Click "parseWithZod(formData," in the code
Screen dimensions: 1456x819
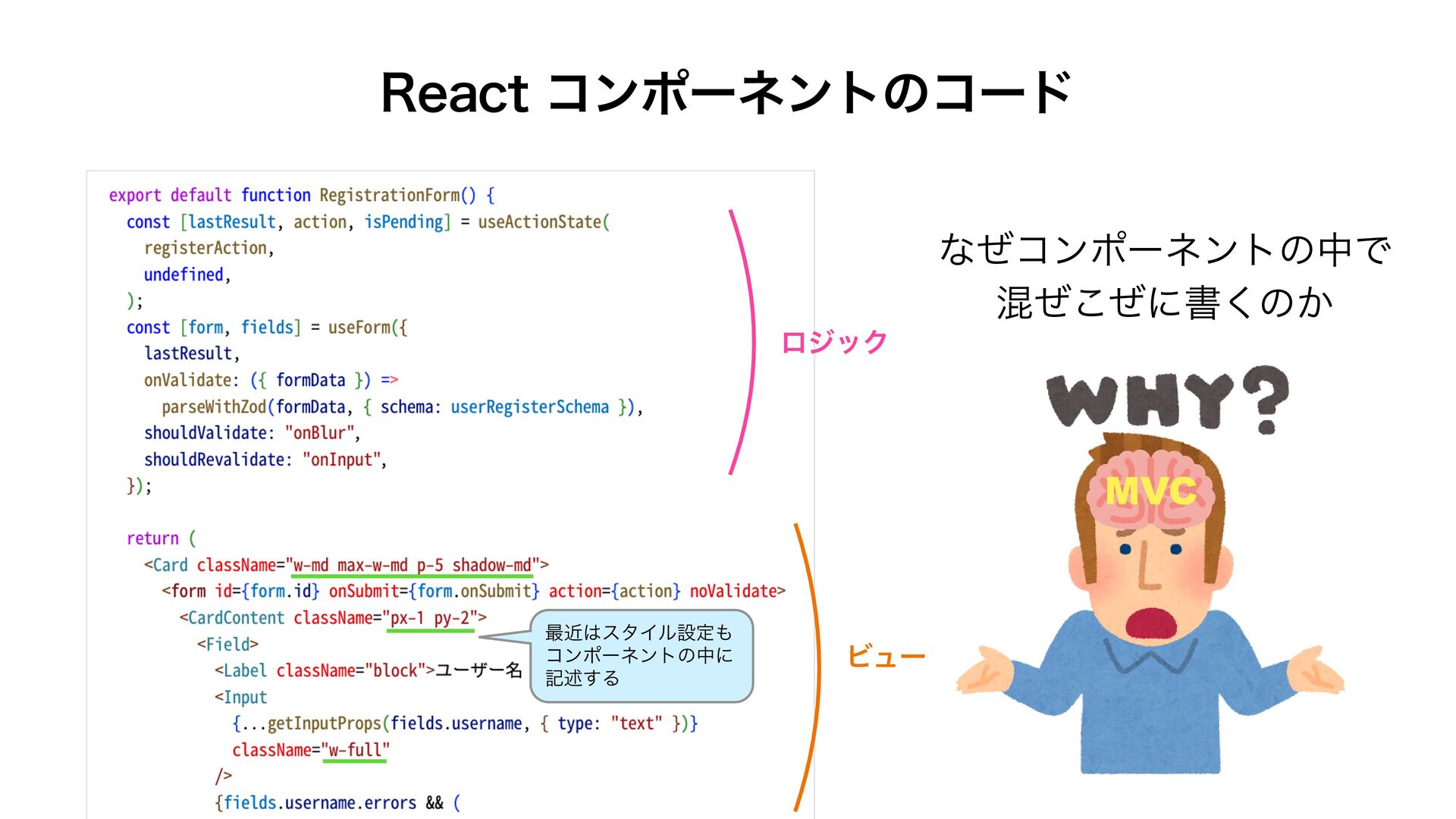point(257,407)
